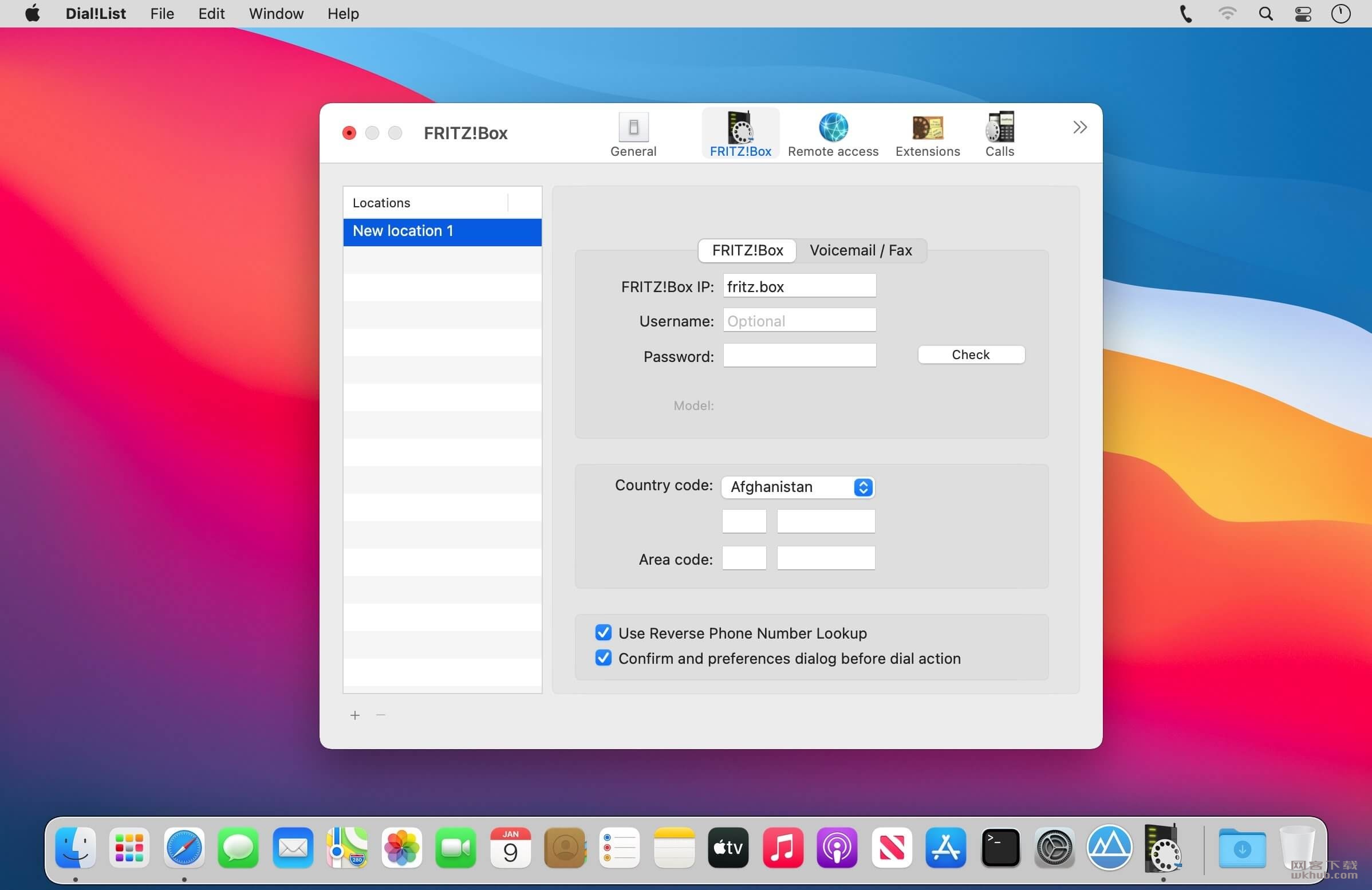This screenshot has height=890, width=1372.
Task: Click the wide Area code field
Action: 826,558
